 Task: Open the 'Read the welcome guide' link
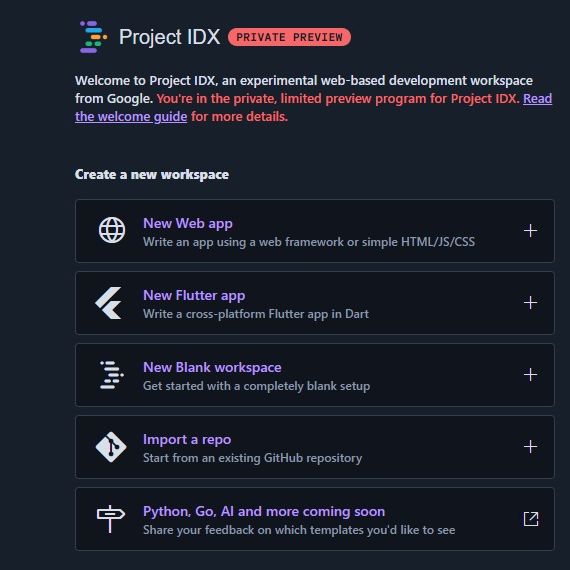313,108
